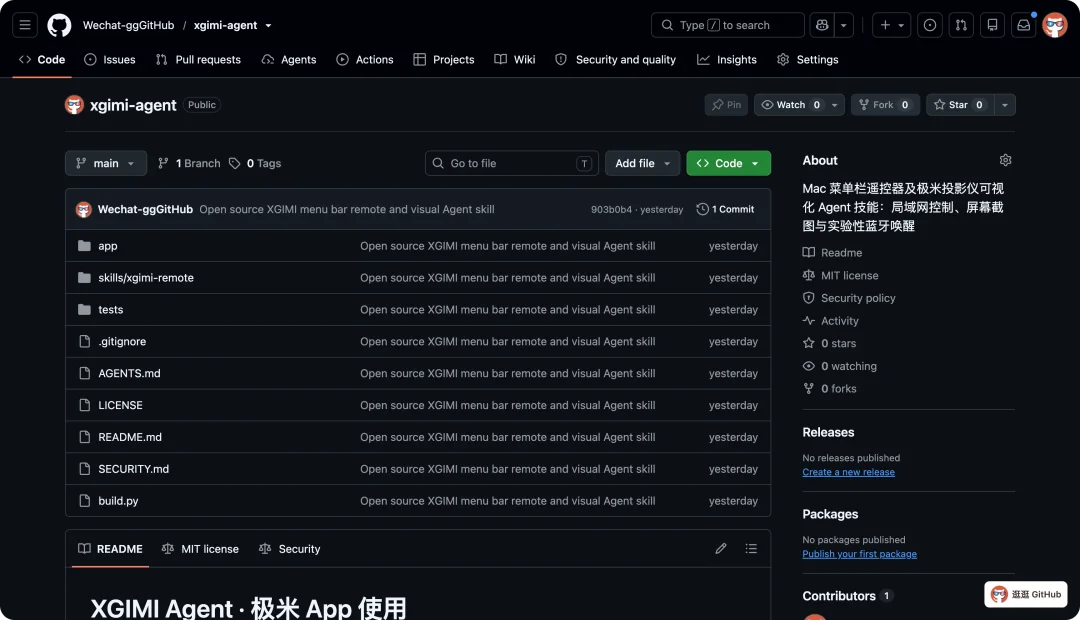The image size is (1080, 620).
Task: Open the Copilot chat icon
Action: coord(822,25)
